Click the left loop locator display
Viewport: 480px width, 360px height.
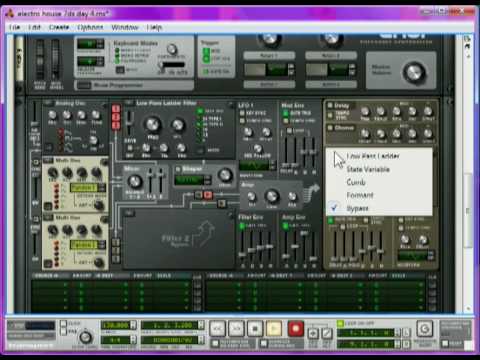[x=366, y=332]
